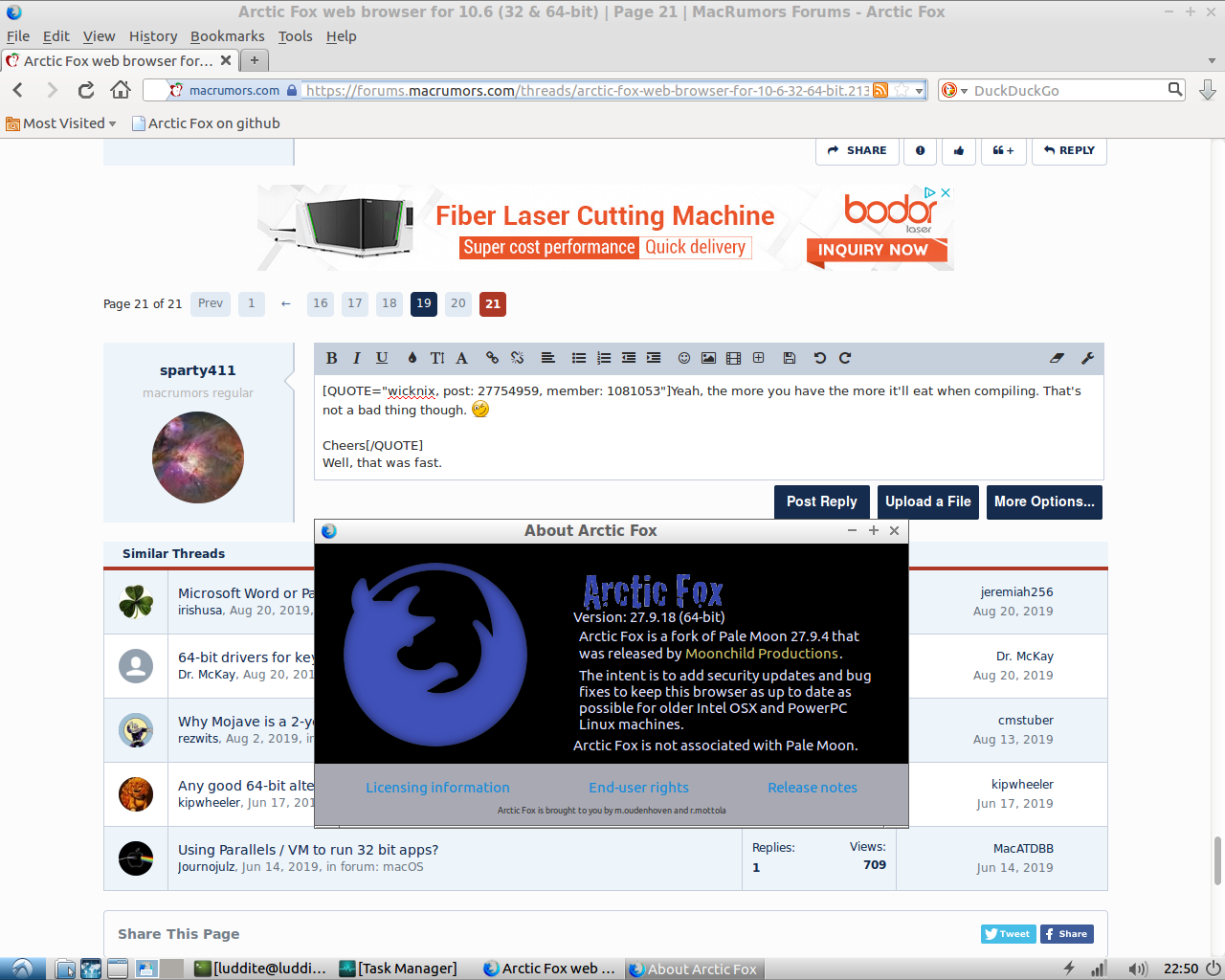Insert an image via picture icon
Image resolution: width=1225 pixels, height=980 pixels.
pos(708,358)
